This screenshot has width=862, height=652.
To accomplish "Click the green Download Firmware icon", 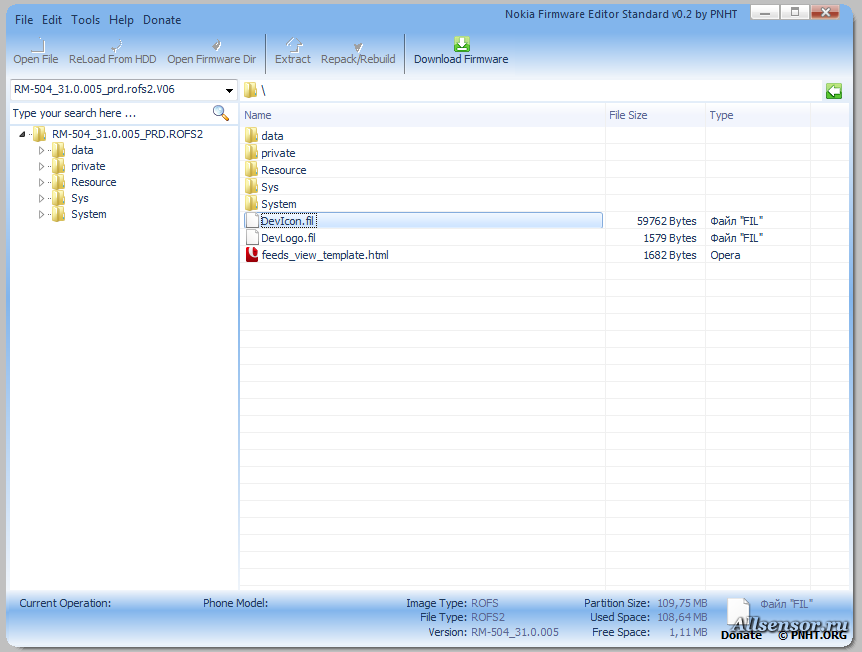I will [461, 44].
